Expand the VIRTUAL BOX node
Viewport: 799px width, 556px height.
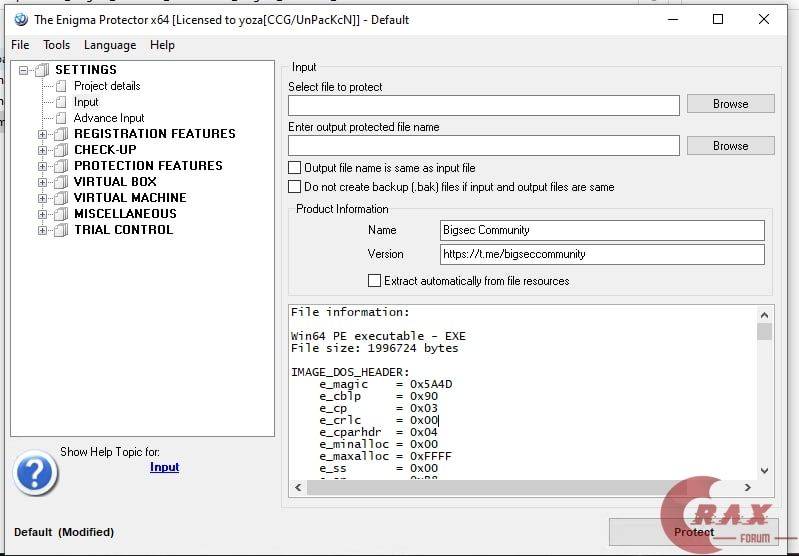[42, 182]
